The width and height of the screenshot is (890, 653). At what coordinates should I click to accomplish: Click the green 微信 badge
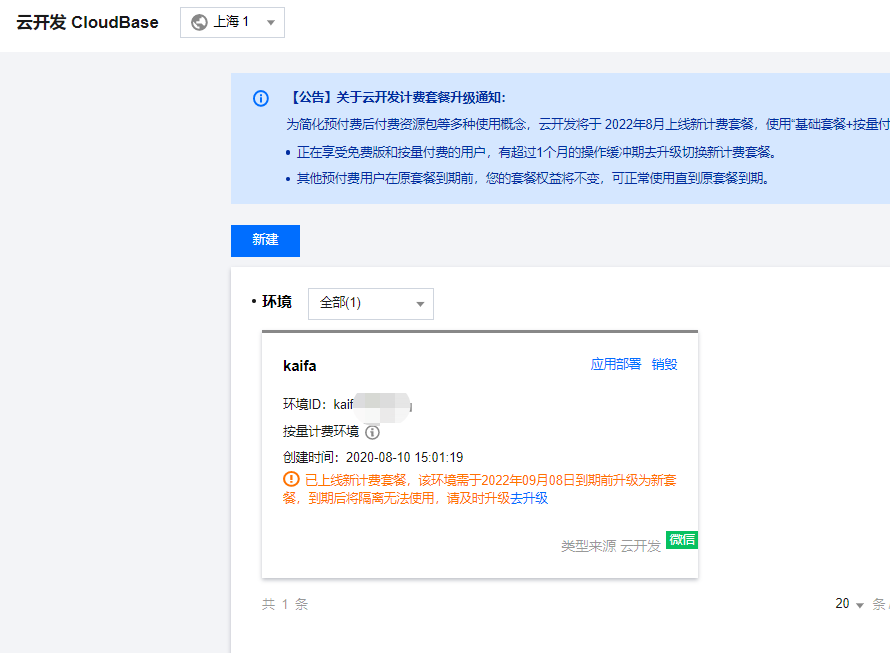(682, 539)
